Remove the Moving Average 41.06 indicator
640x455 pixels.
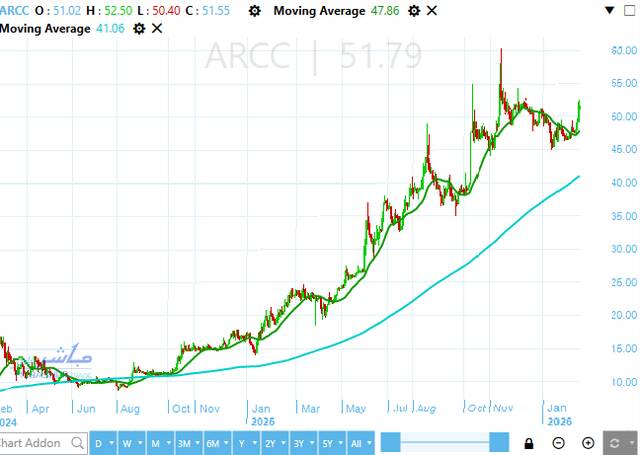click(156, 29)
